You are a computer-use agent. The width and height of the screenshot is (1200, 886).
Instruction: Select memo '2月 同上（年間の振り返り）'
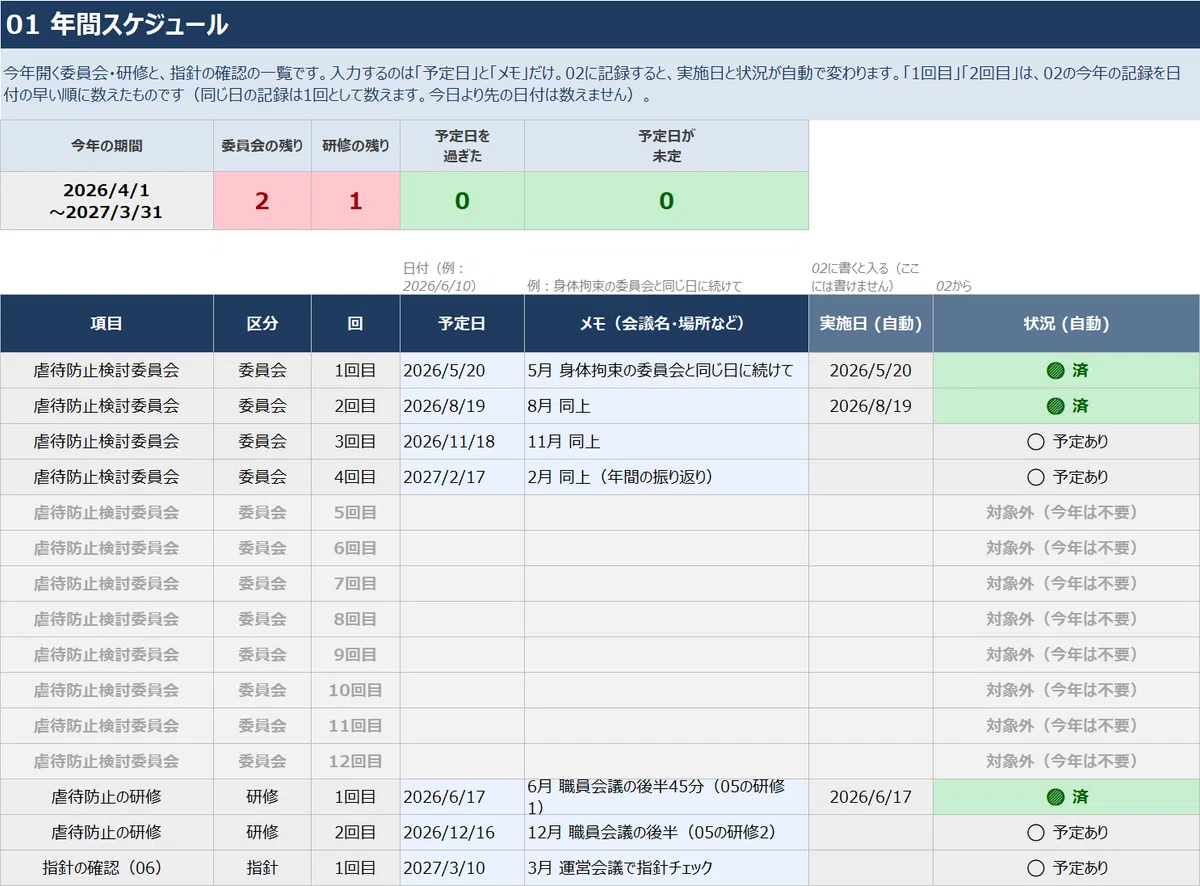(x=666, y=477)
